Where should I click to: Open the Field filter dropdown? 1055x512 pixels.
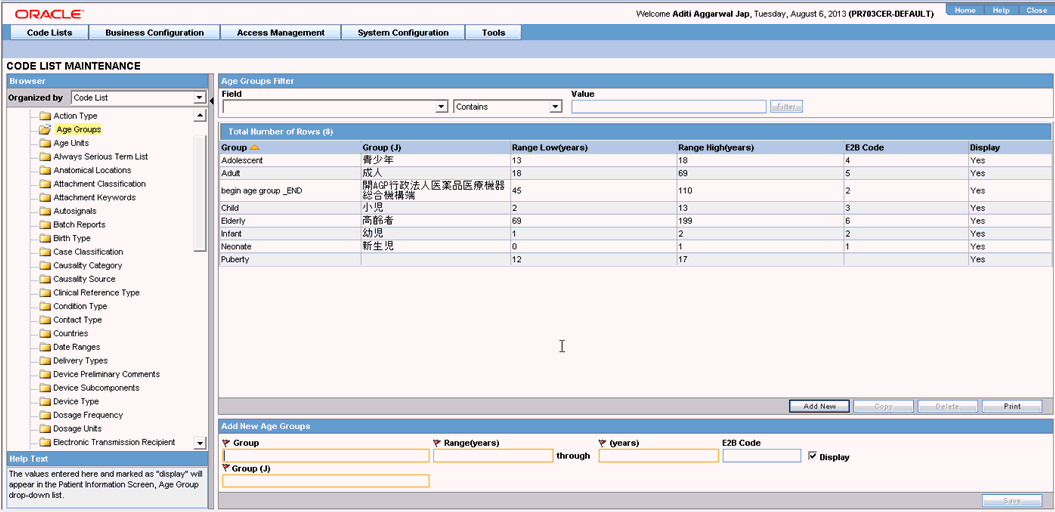(x=441, y=106)
